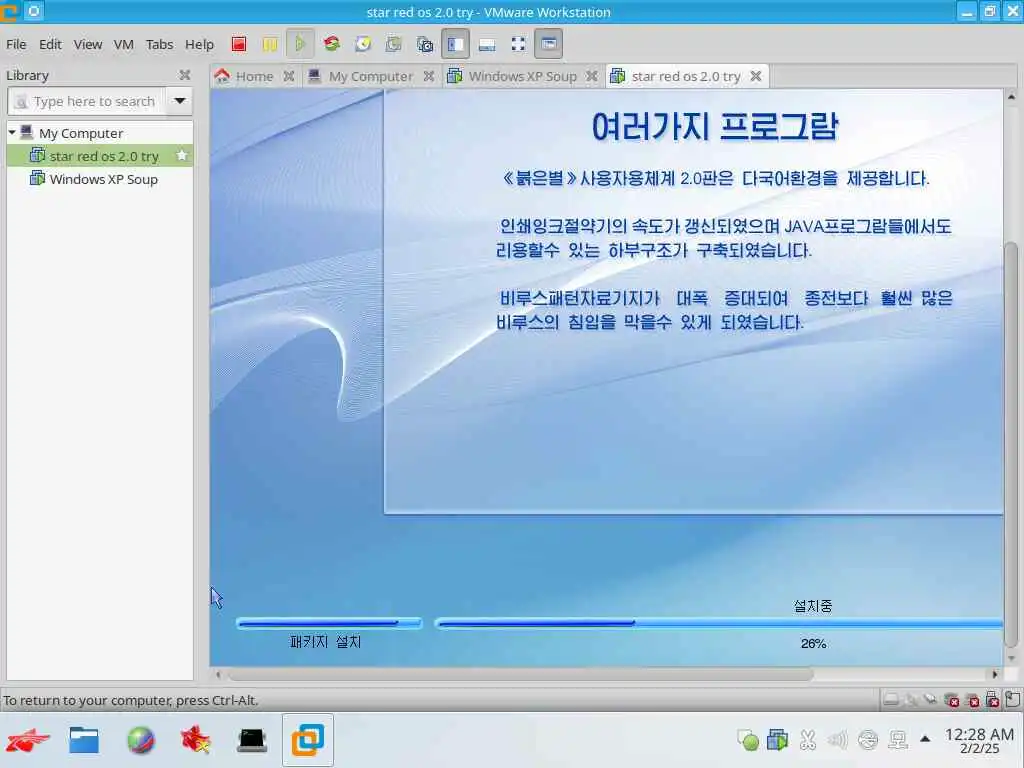Toggle the console view toolbar button
The width and height of the screenshot is (1024, 768).
(549, 44)
